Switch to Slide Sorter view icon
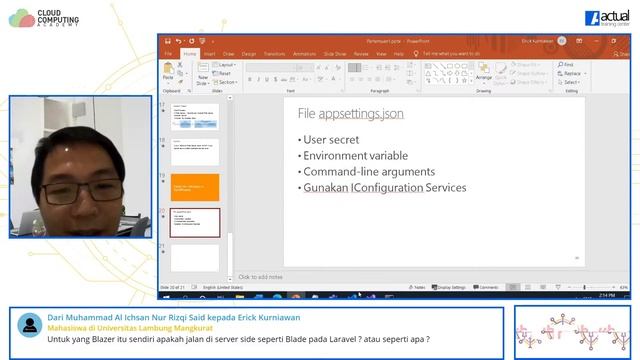This screenshot has height=360, width=640. pos(528,287)
